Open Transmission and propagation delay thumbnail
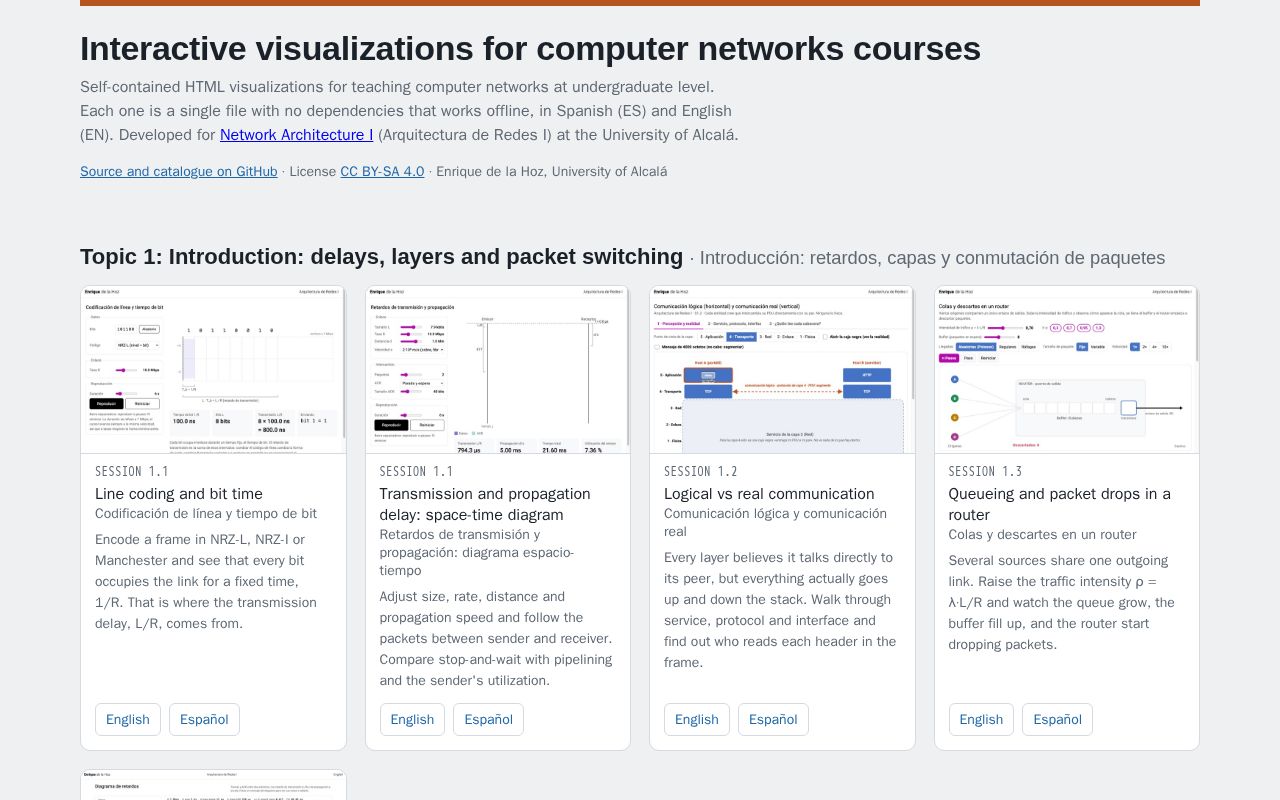Screen dimensions: 1280x800 point(498,370)
